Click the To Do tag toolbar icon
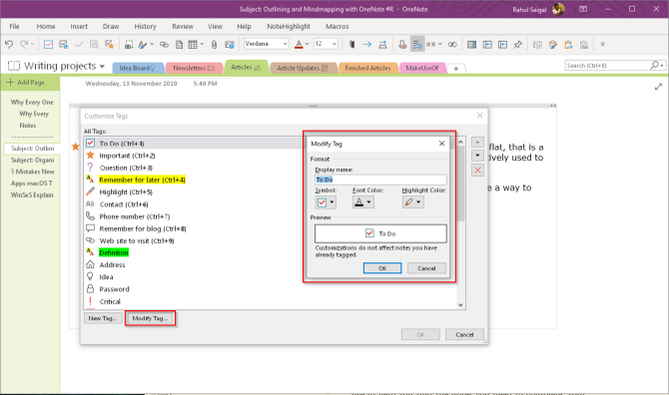This screenshot has width=669, height=395. [48, 44]
